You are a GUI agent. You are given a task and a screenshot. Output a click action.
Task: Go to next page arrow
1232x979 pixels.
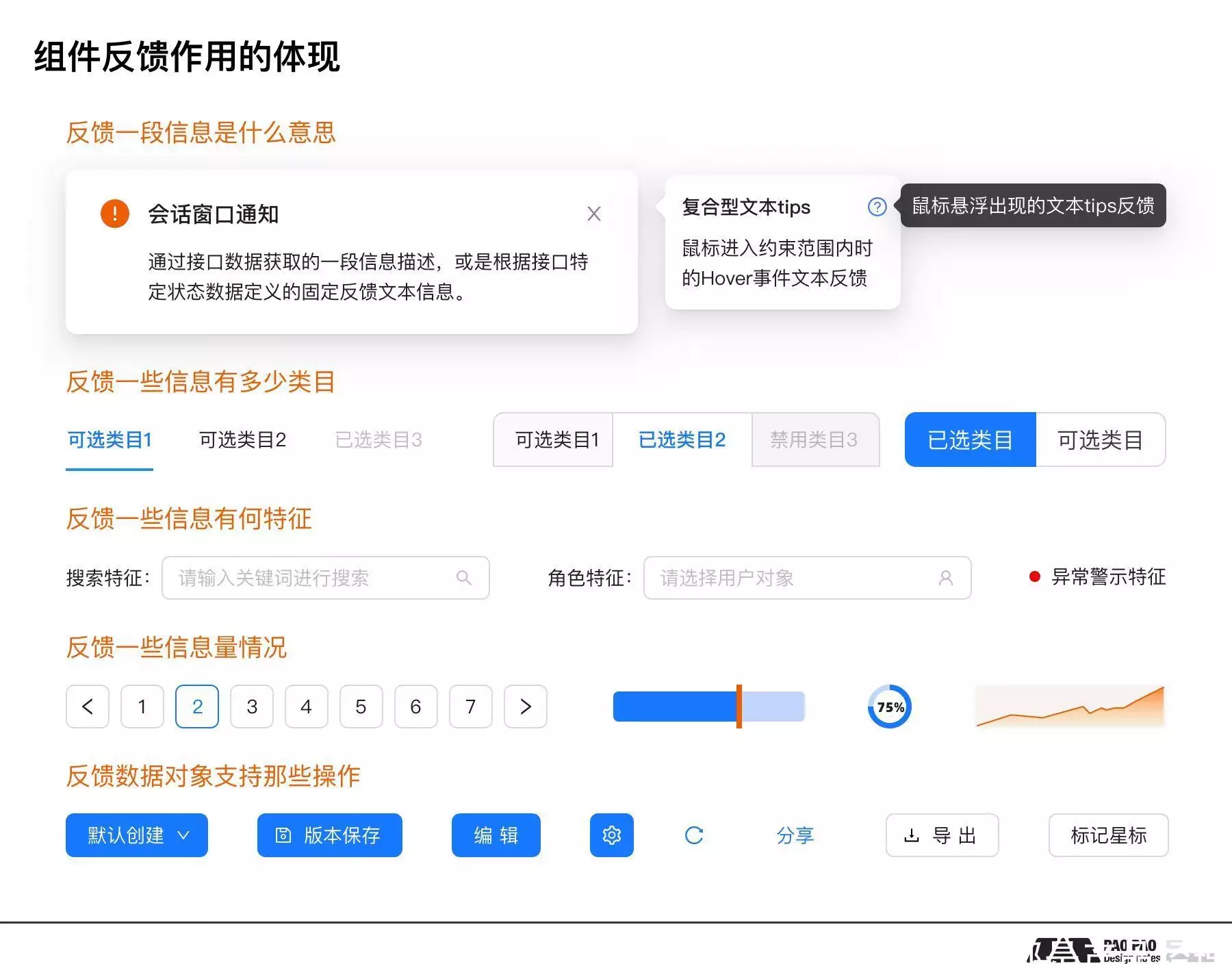tap(526, 707)
